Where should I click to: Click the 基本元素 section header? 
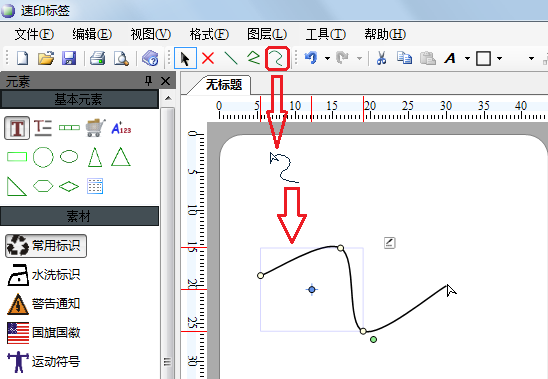pyautogui.click(x=79, y=99)
